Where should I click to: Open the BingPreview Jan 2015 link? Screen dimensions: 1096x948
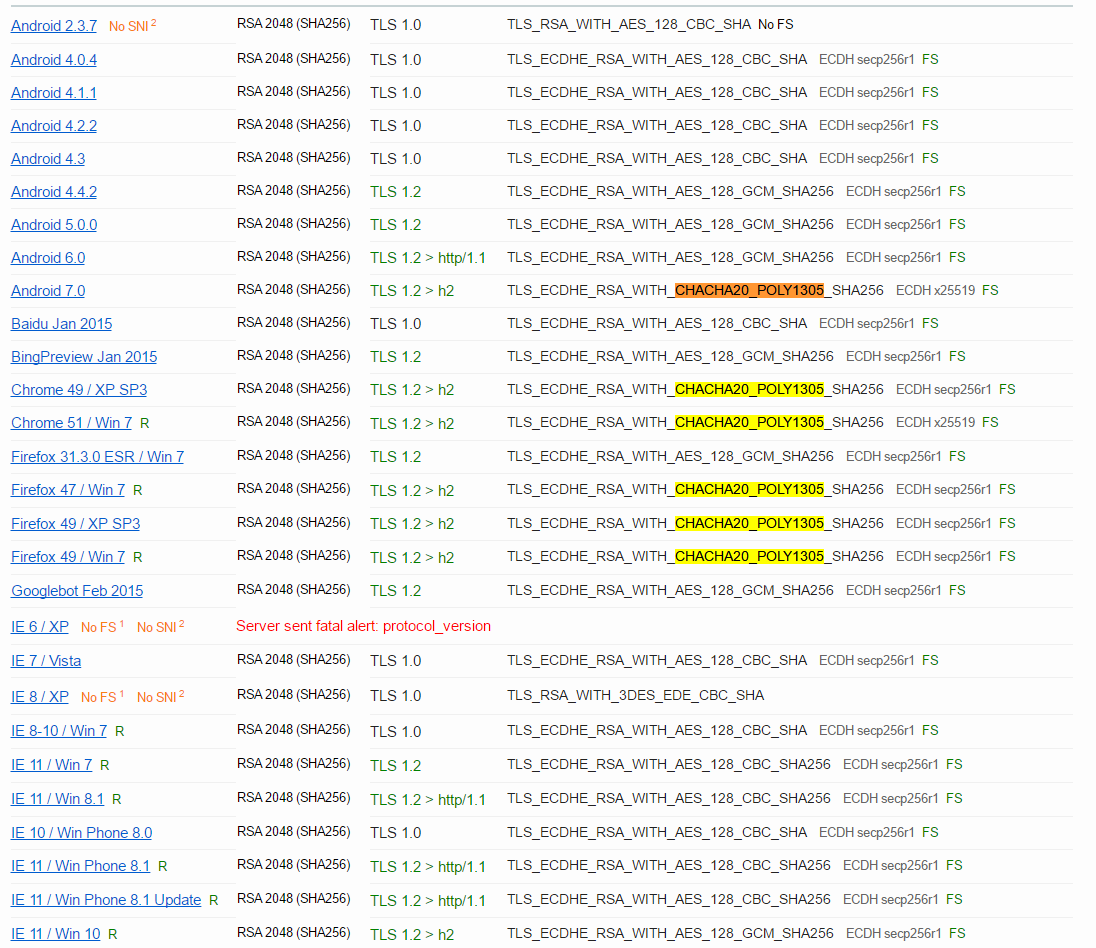[x=84, y=357]
